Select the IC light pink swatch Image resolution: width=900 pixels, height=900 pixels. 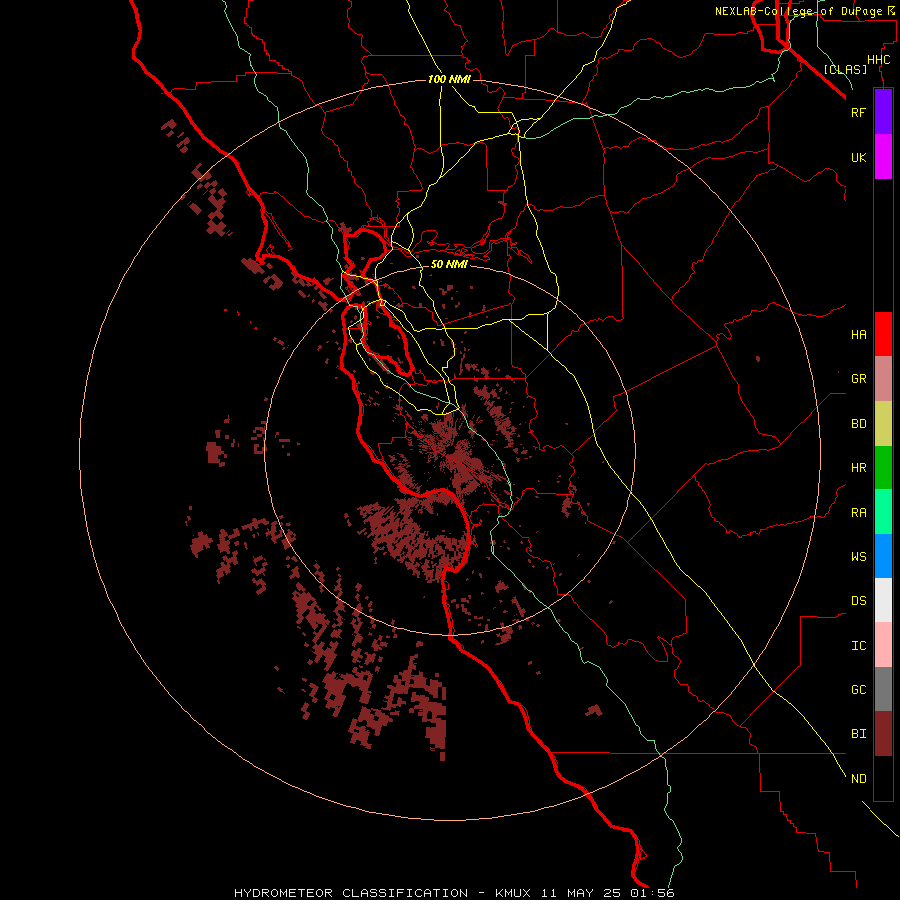[883, 645]
